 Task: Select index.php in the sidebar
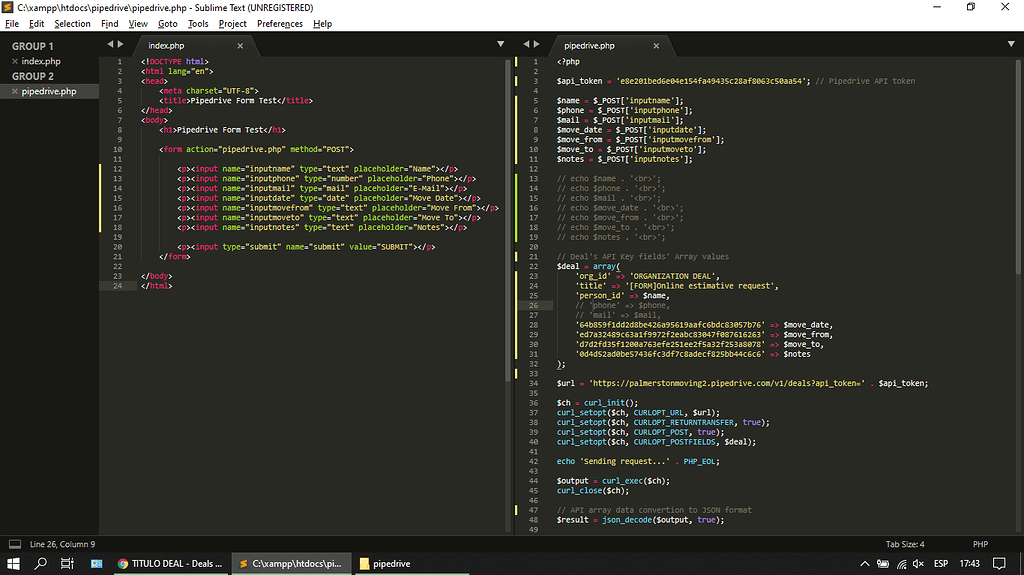(41, 62)
